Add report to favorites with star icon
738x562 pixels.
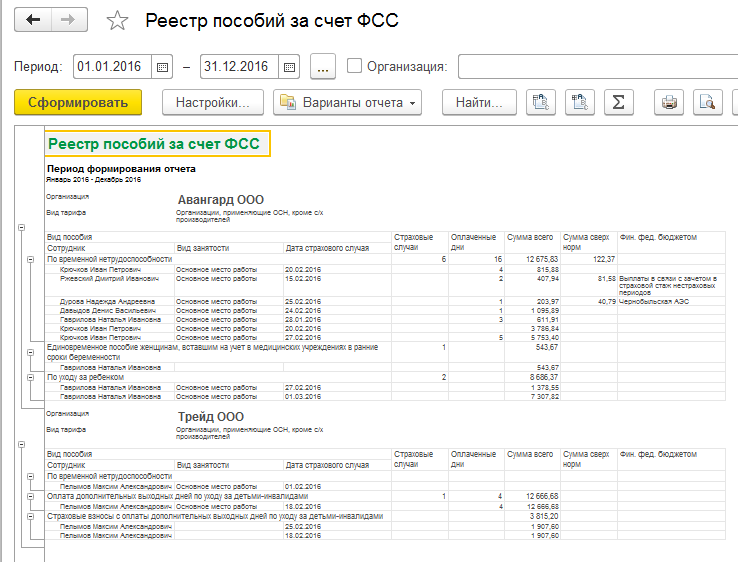(117, 21)
